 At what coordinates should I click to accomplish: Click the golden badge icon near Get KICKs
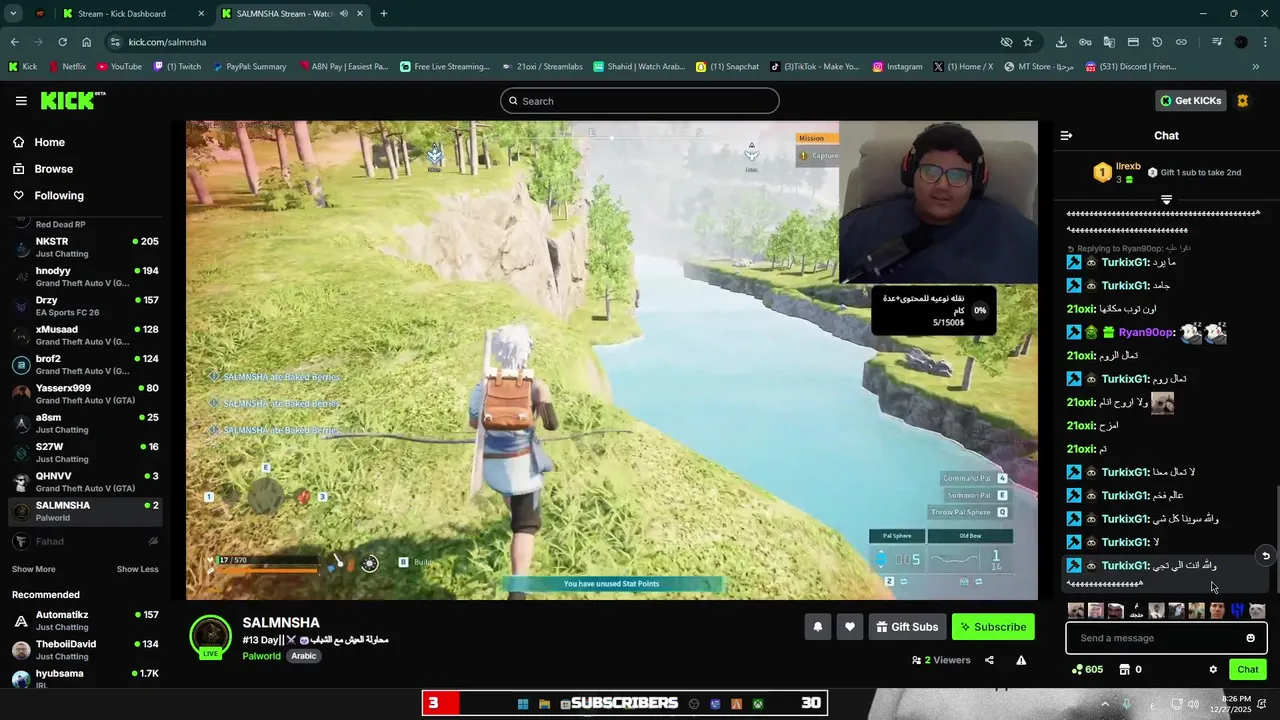[1243, 101]
